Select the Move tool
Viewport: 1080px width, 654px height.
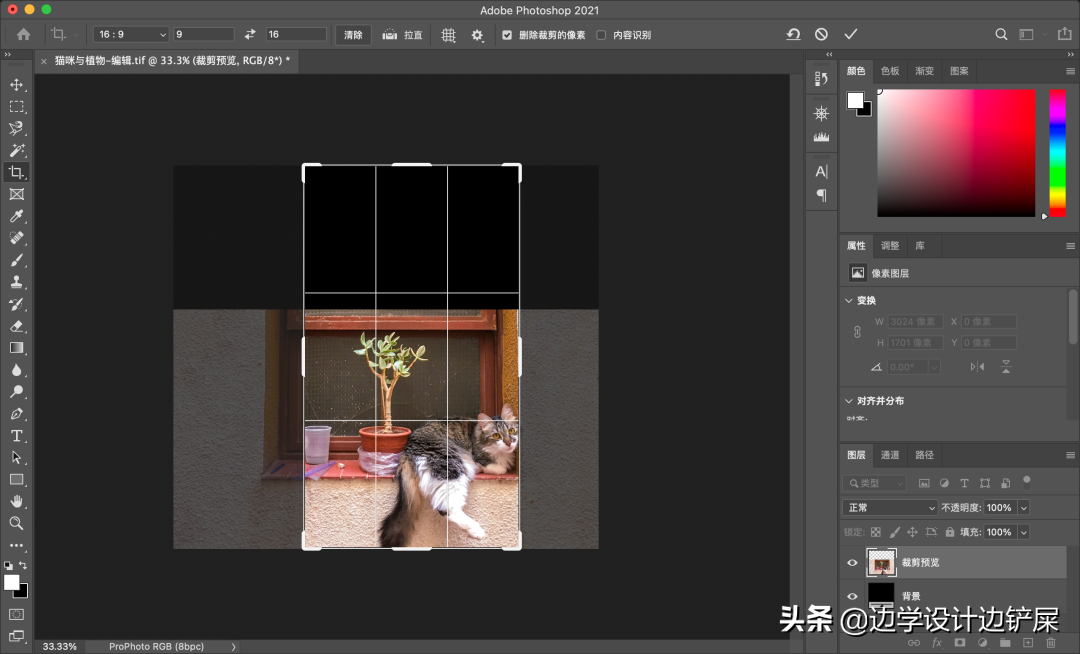(x=17, y=85)
